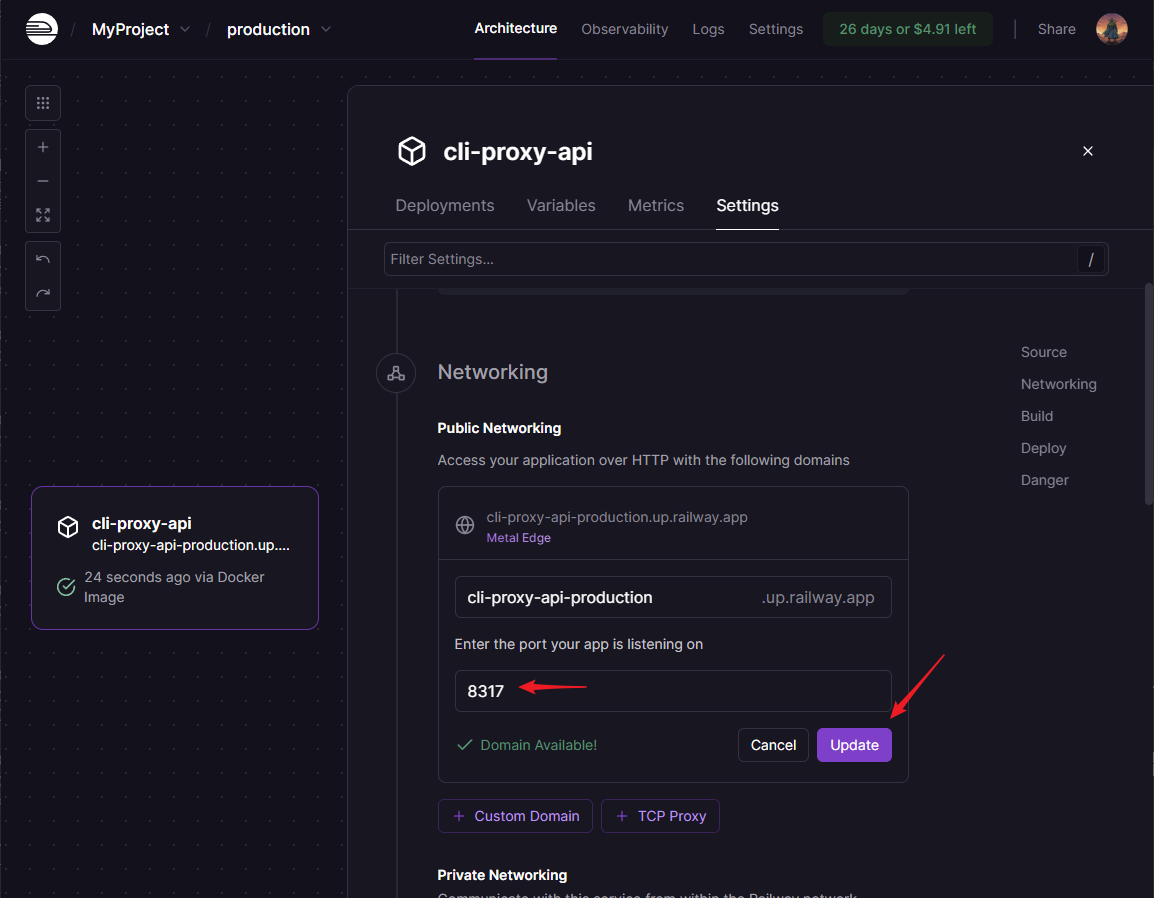Select the cli-proxy-api service card
1154x898 pixels.
tap(175, 558)
